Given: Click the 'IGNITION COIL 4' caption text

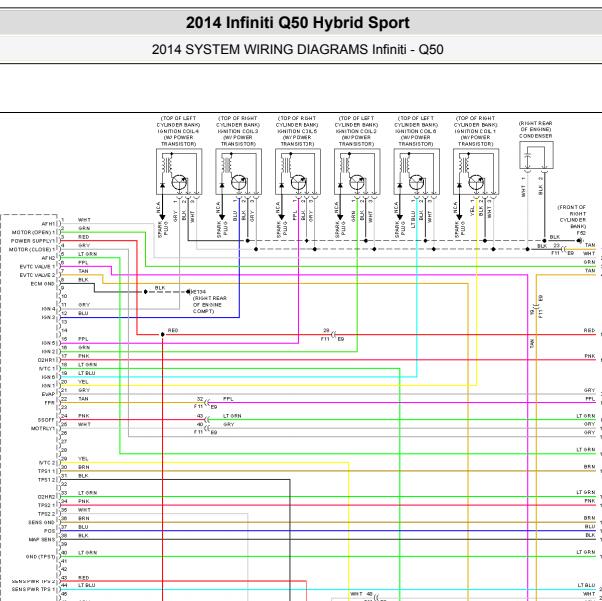Looking at the screenshot, I should coord(179,131).
